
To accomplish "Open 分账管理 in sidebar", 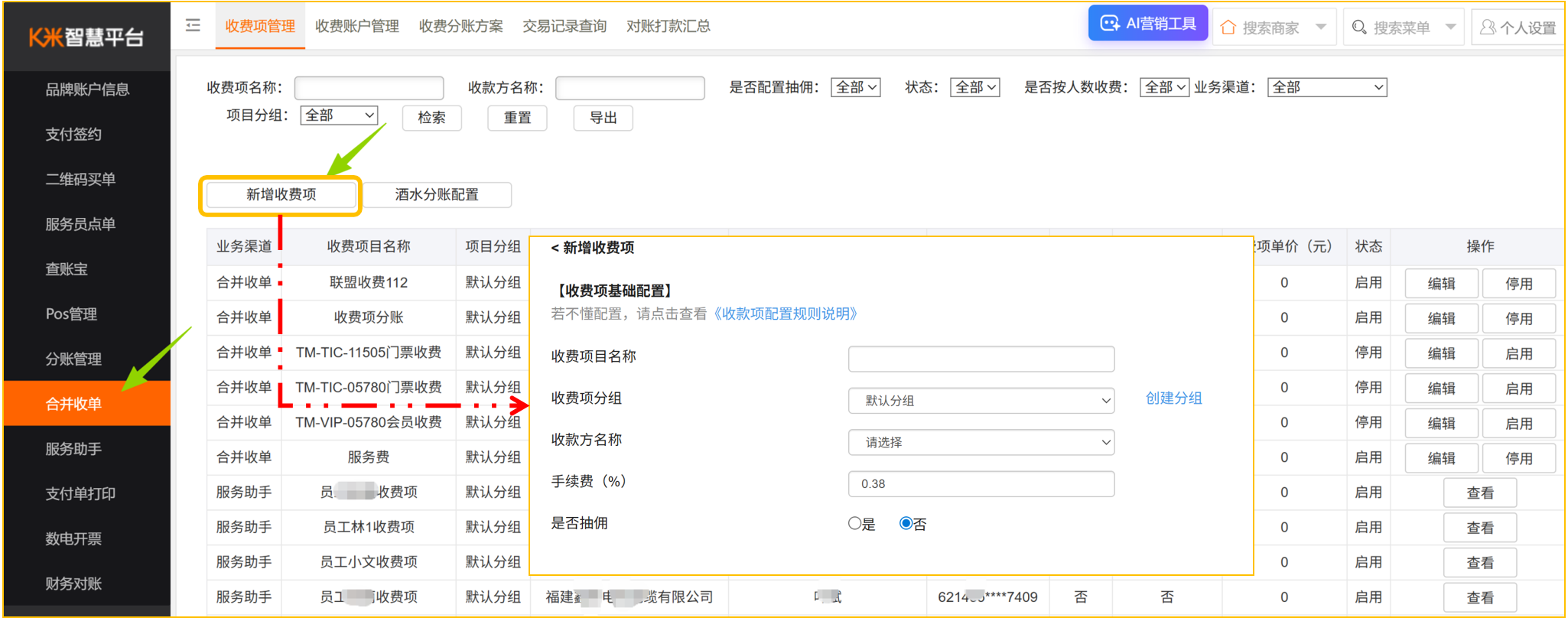I will coord(87,359).
